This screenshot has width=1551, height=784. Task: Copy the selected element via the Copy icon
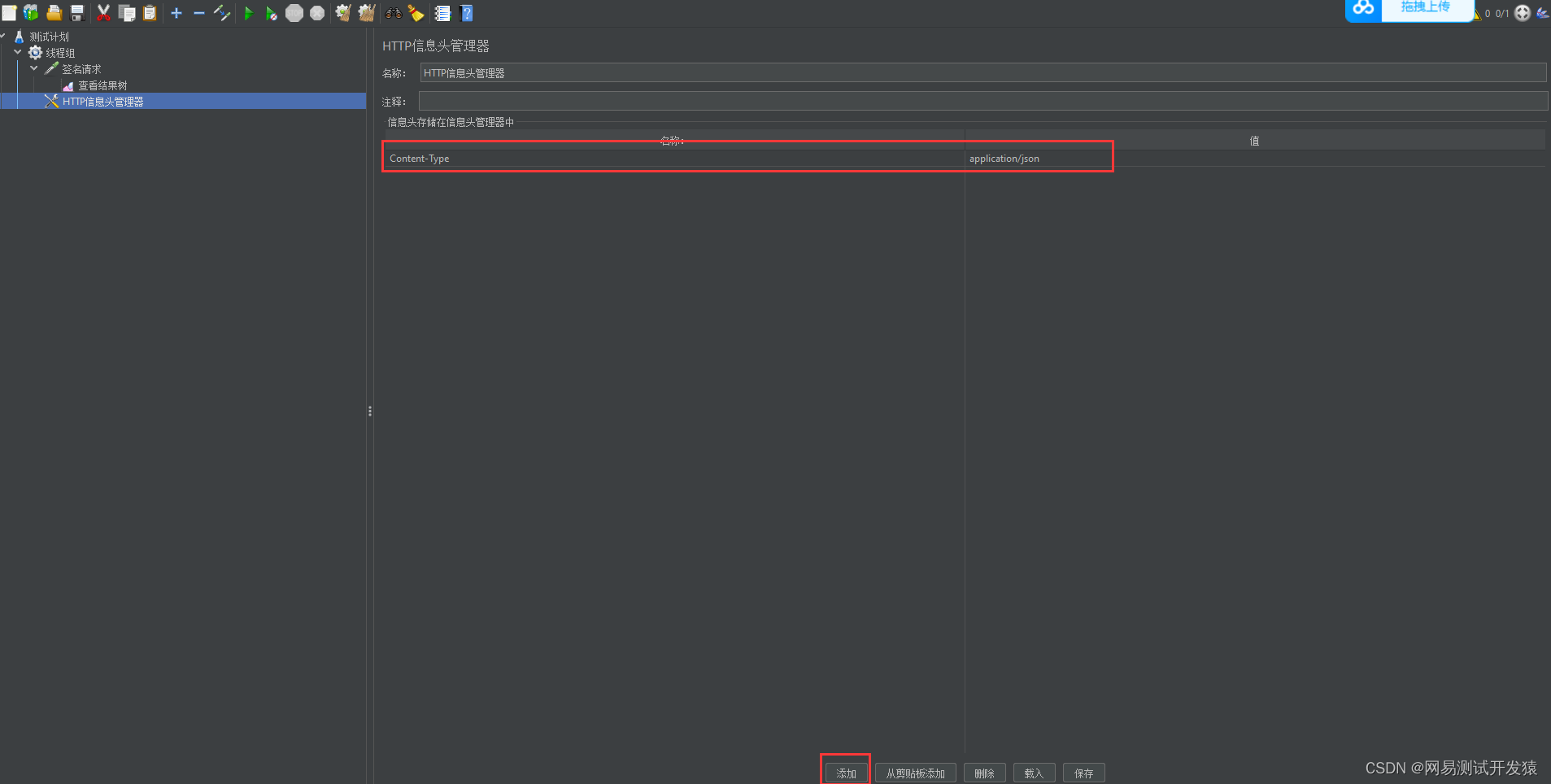[x=127, y=13]
